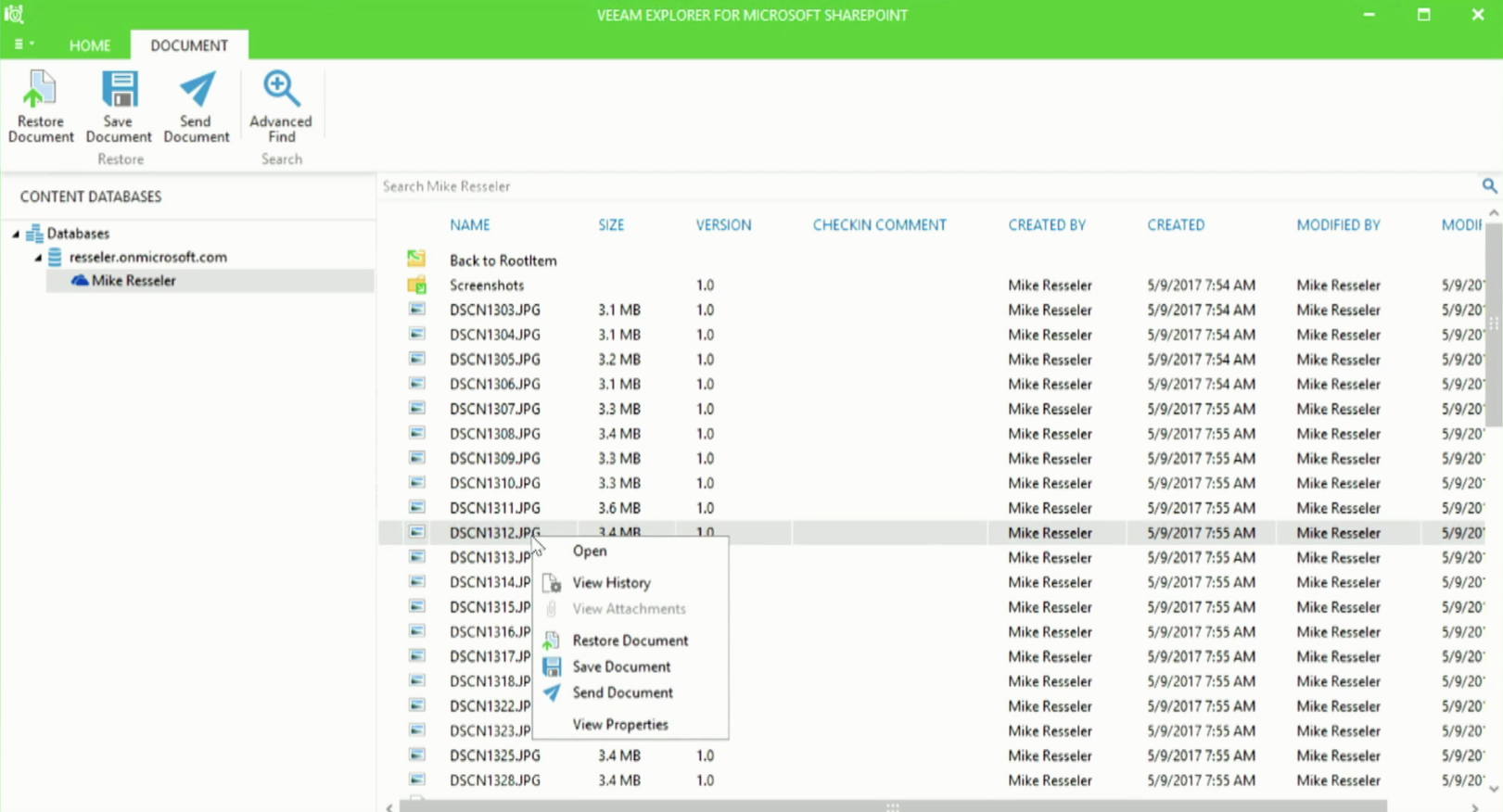1503x812 pixels.
Task: Click the search magnifier icon
Action: (x=1489, y=186)
